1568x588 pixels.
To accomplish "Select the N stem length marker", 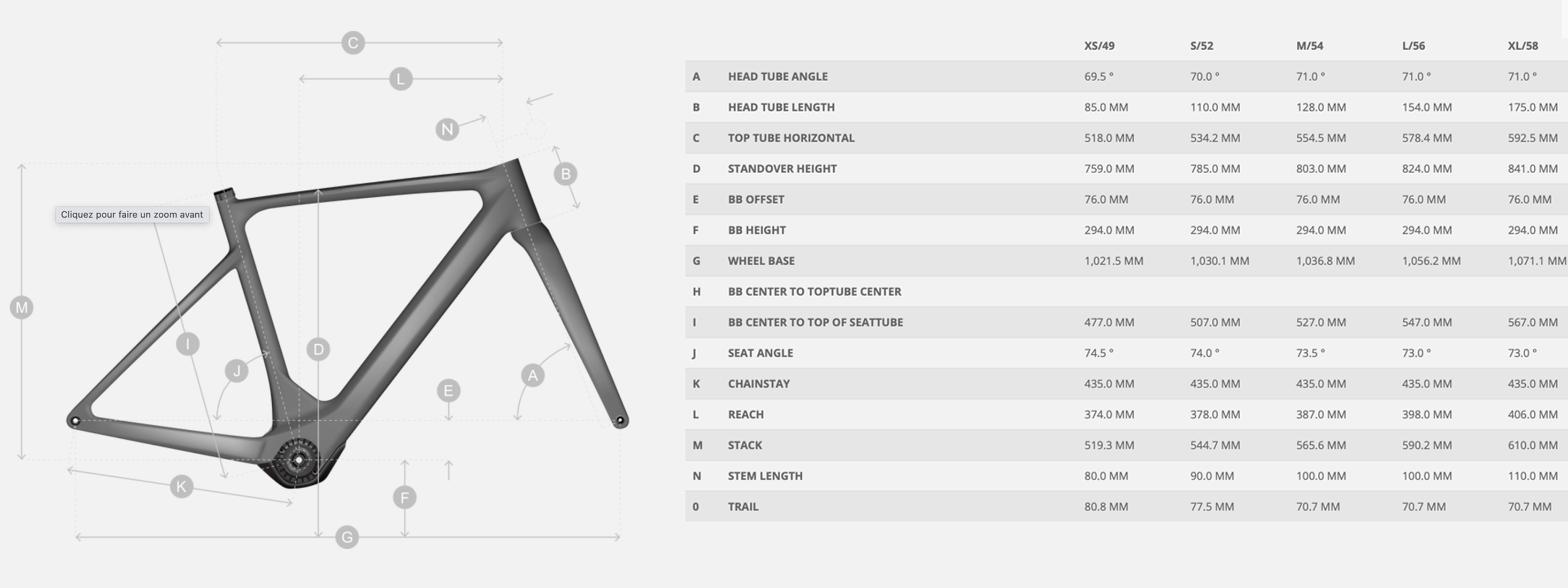I will [x=448, y=129].
